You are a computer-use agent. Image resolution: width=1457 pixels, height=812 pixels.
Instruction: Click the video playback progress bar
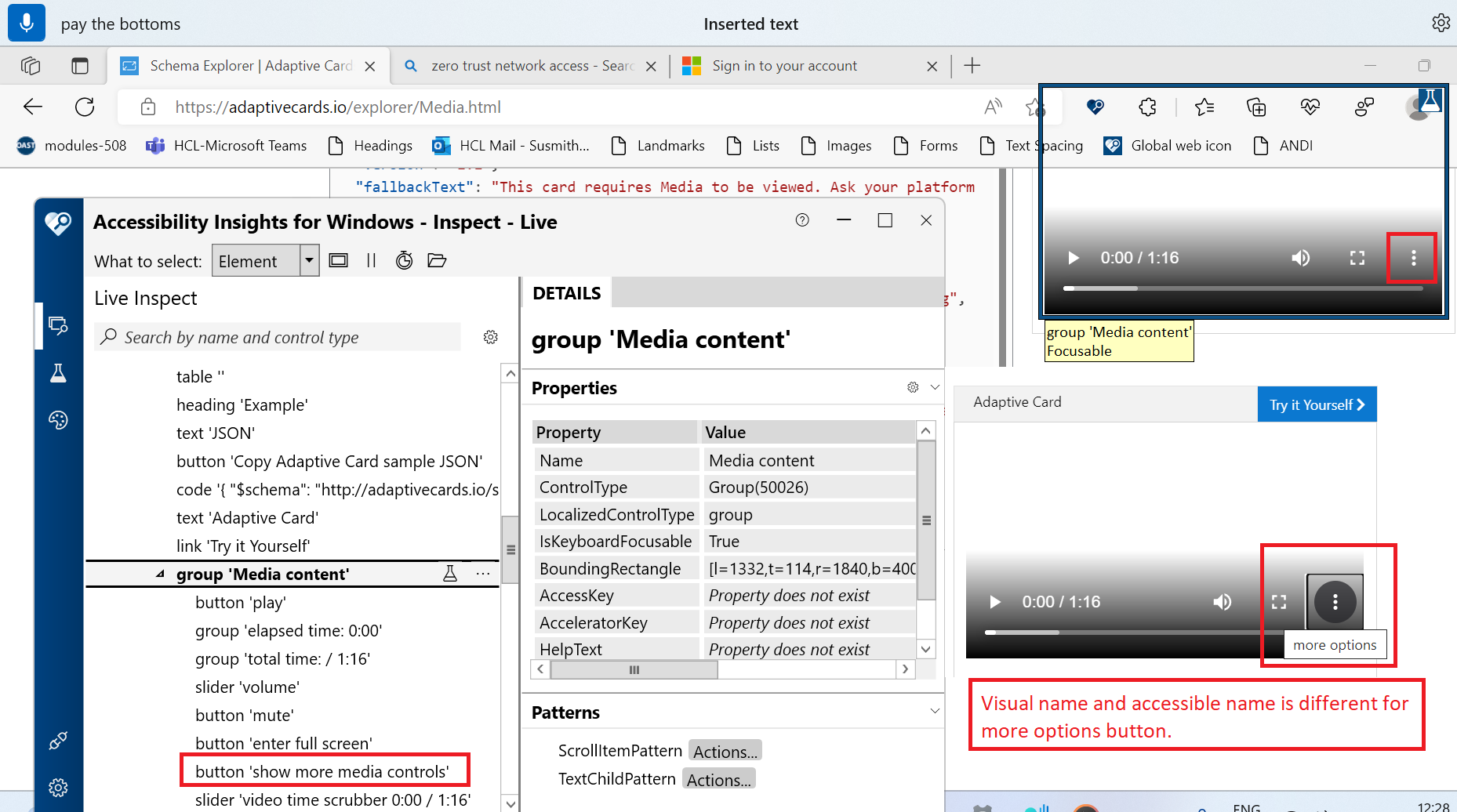point(1244,288)
